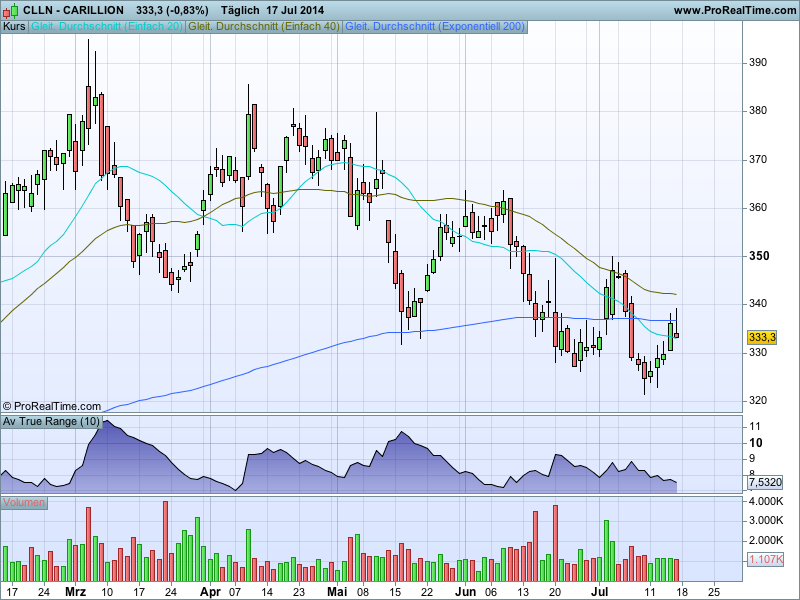Click the 370 price axis label

click(758, 160)
